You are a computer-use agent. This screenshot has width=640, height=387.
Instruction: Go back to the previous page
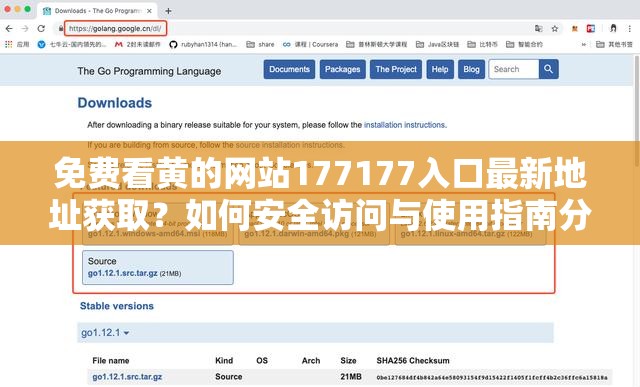[x=9, y=29]
